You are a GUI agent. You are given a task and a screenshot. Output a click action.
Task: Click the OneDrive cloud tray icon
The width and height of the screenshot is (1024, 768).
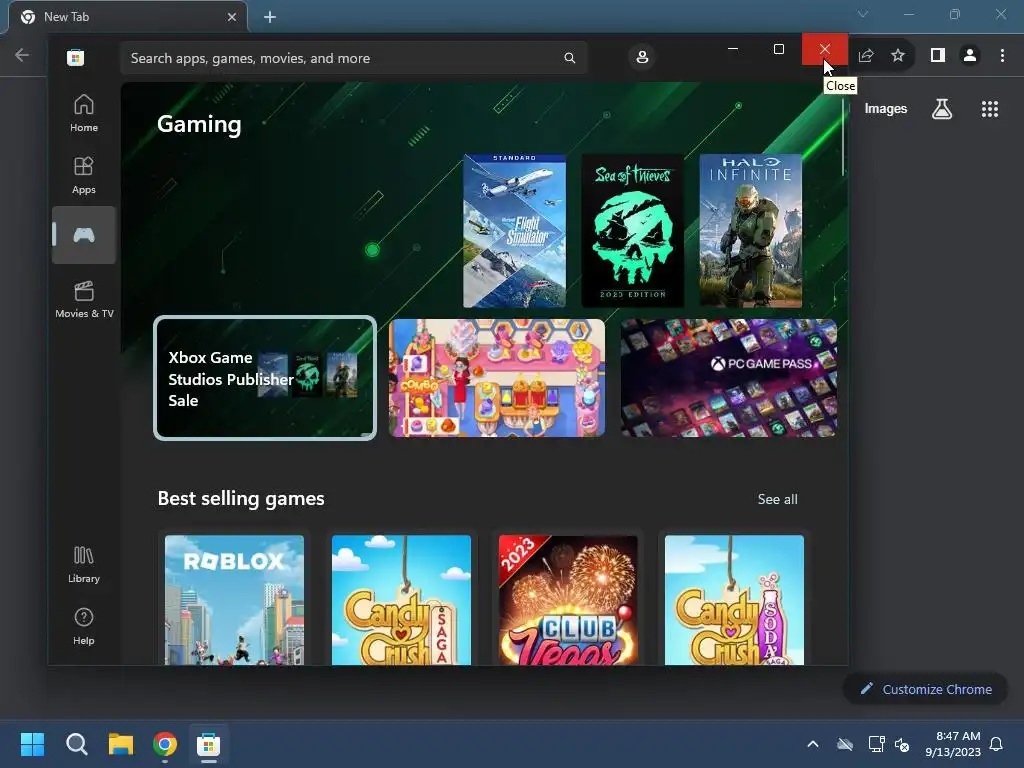[x=845, y=744]
